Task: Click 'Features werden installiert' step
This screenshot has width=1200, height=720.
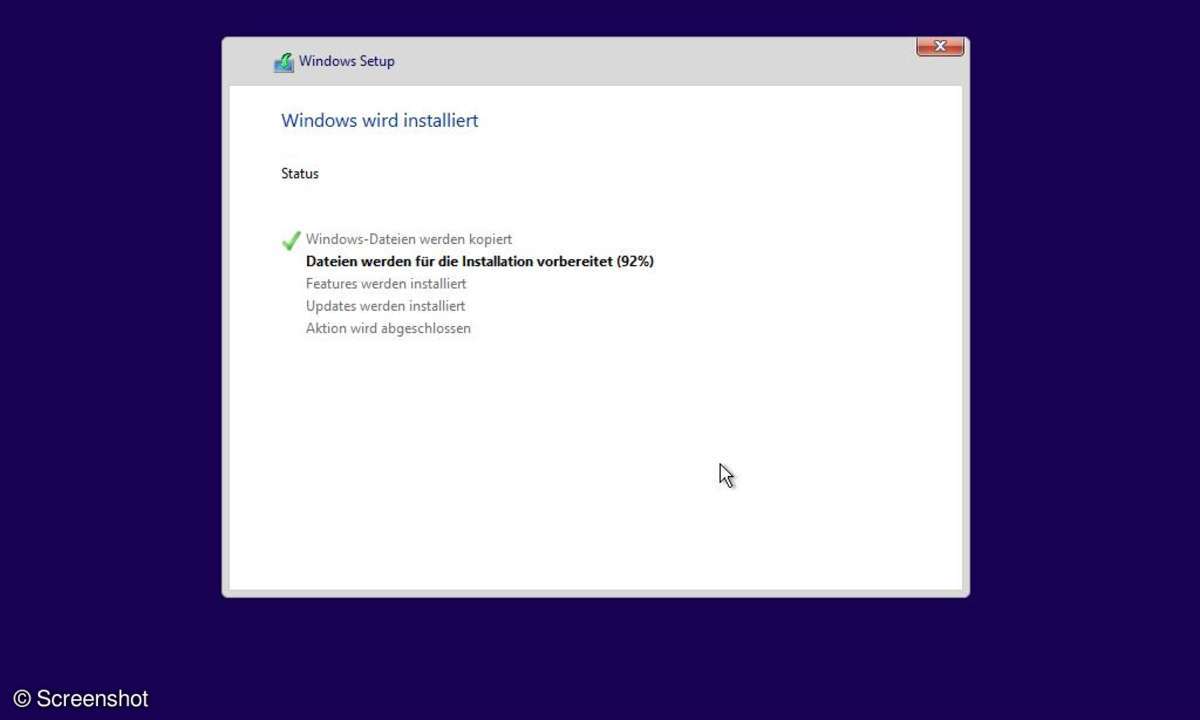Action: coord(386,283)
